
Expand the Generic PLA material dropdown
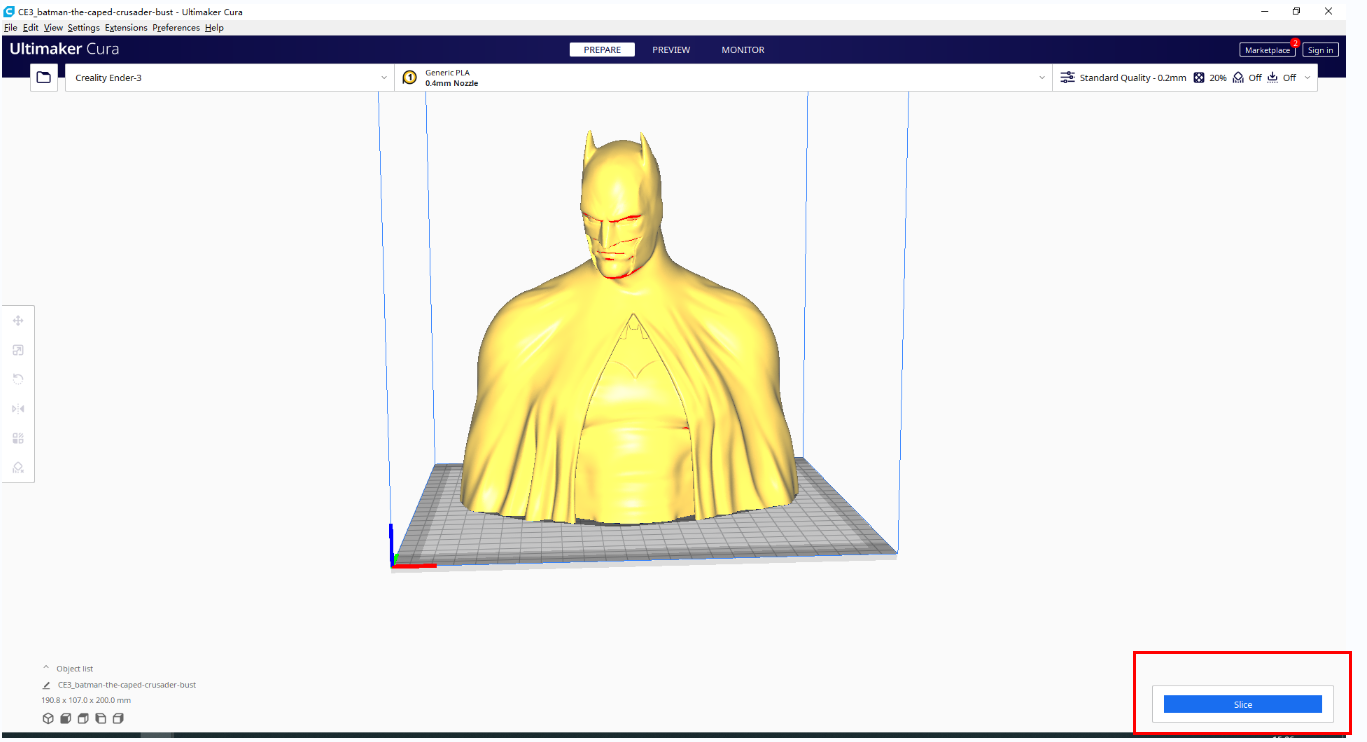click(722, 77)
